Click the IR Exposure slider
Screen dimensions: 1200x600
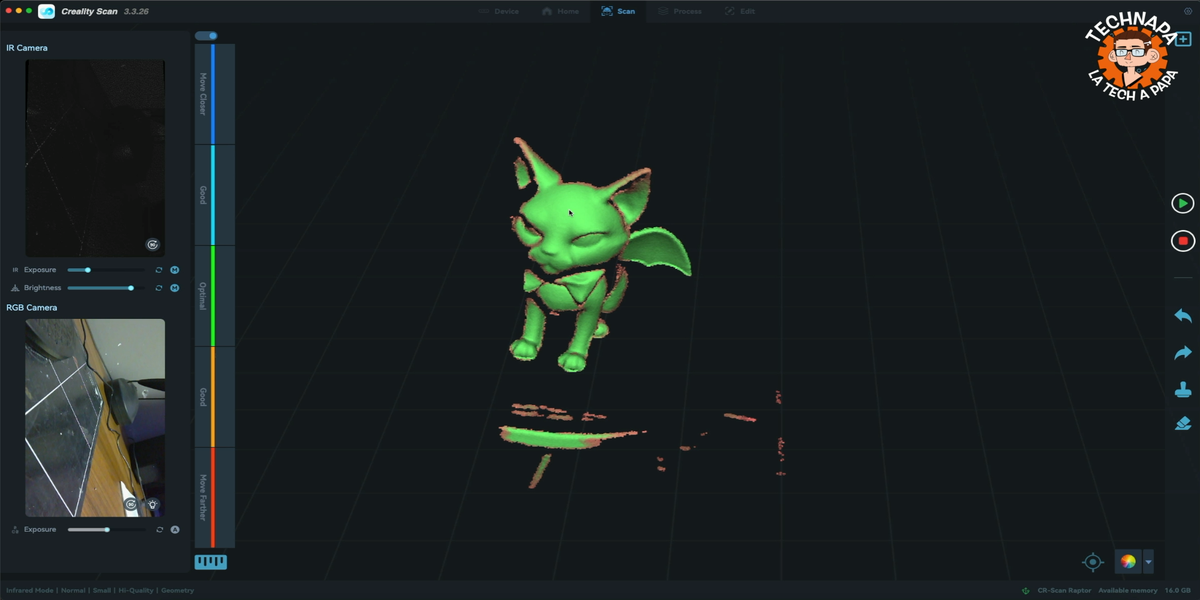click(105, 270)
